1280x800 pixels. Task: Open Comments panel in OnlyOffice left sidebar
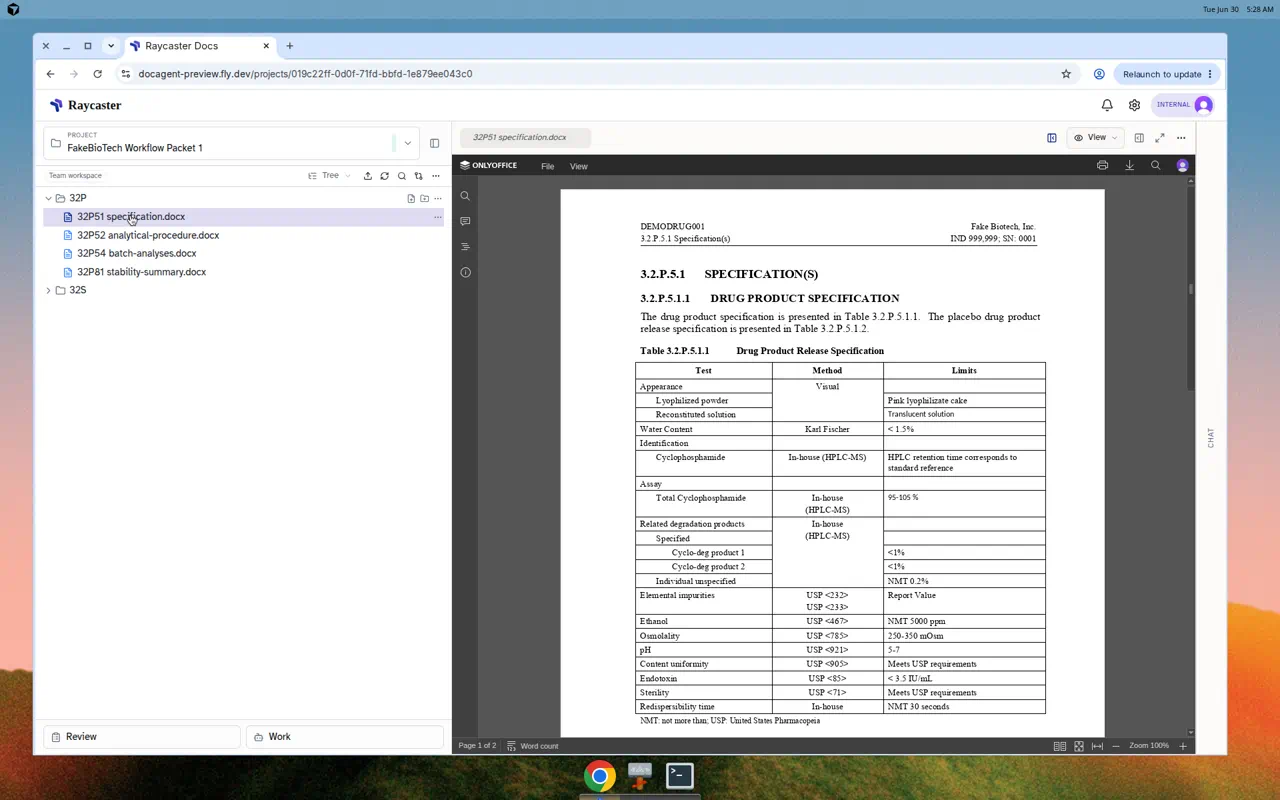tap(465, 222)
